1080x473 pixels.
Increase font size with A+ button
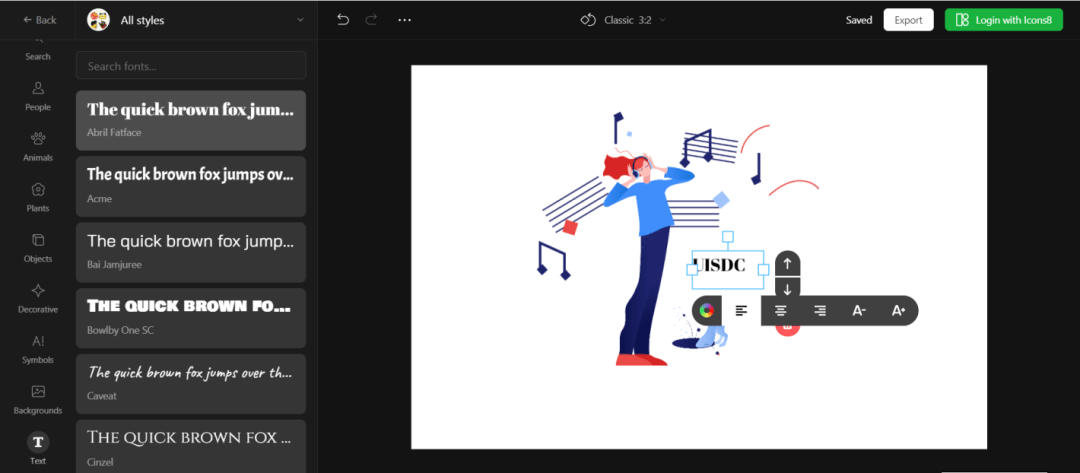coord(897,311)
